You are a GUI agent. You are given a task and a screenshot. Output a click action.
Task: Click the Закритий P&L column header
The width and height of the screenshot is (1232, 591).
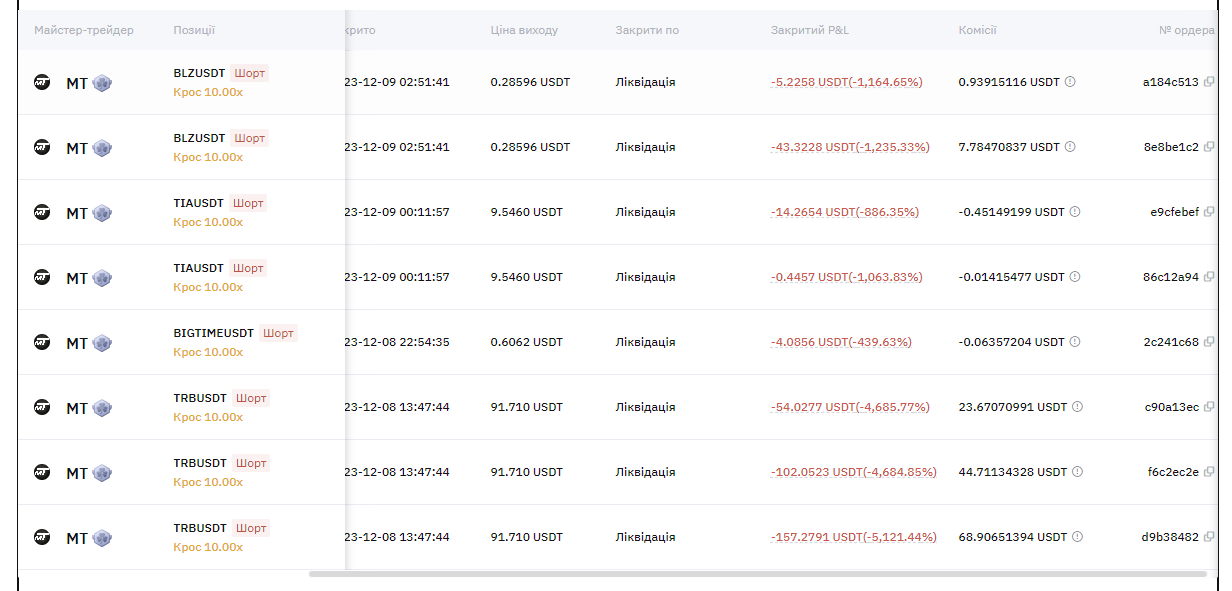point(810,30)
